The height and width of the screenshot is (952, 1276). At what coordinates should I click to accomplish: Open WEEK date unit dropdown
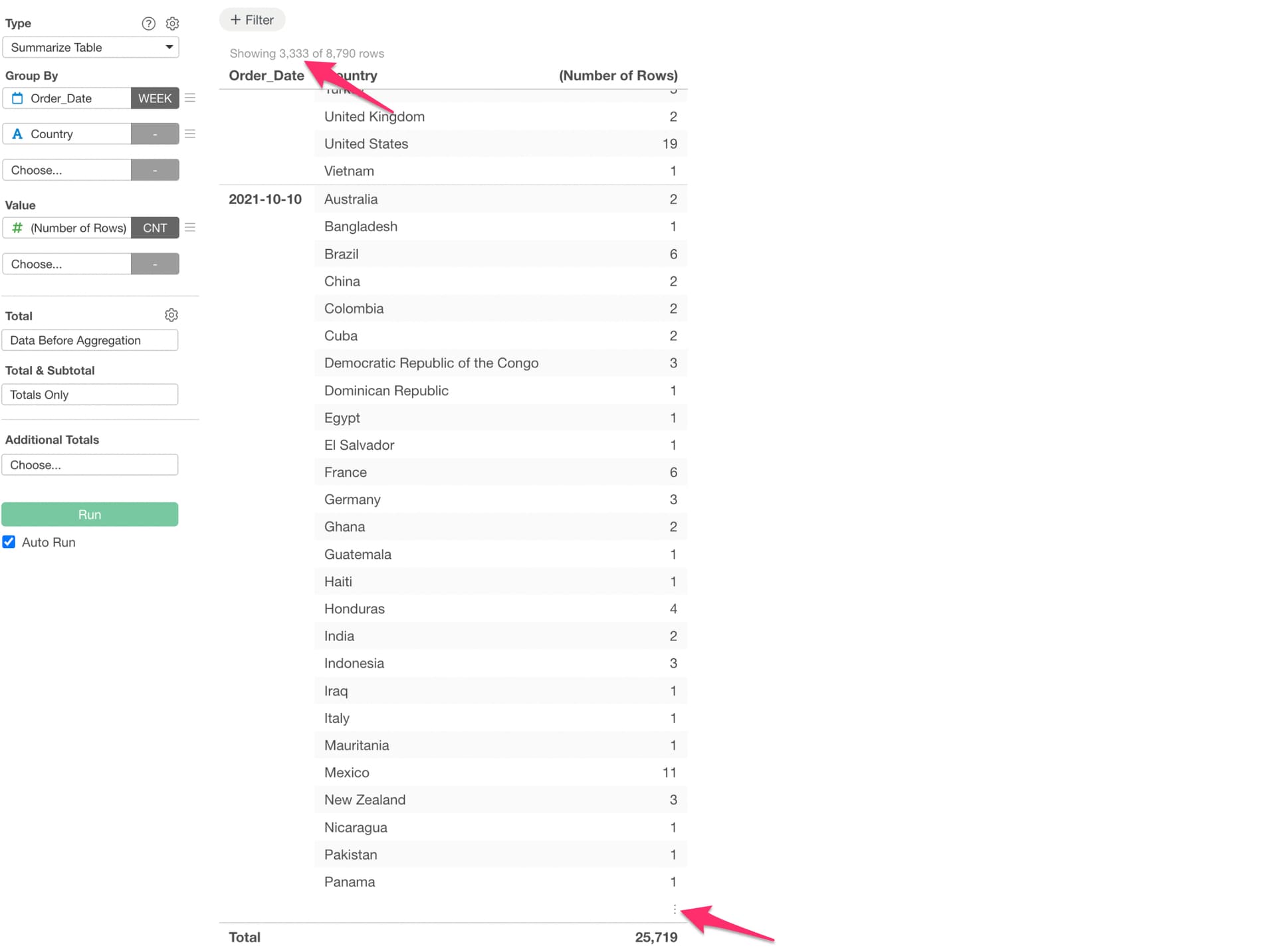[155, 98]
